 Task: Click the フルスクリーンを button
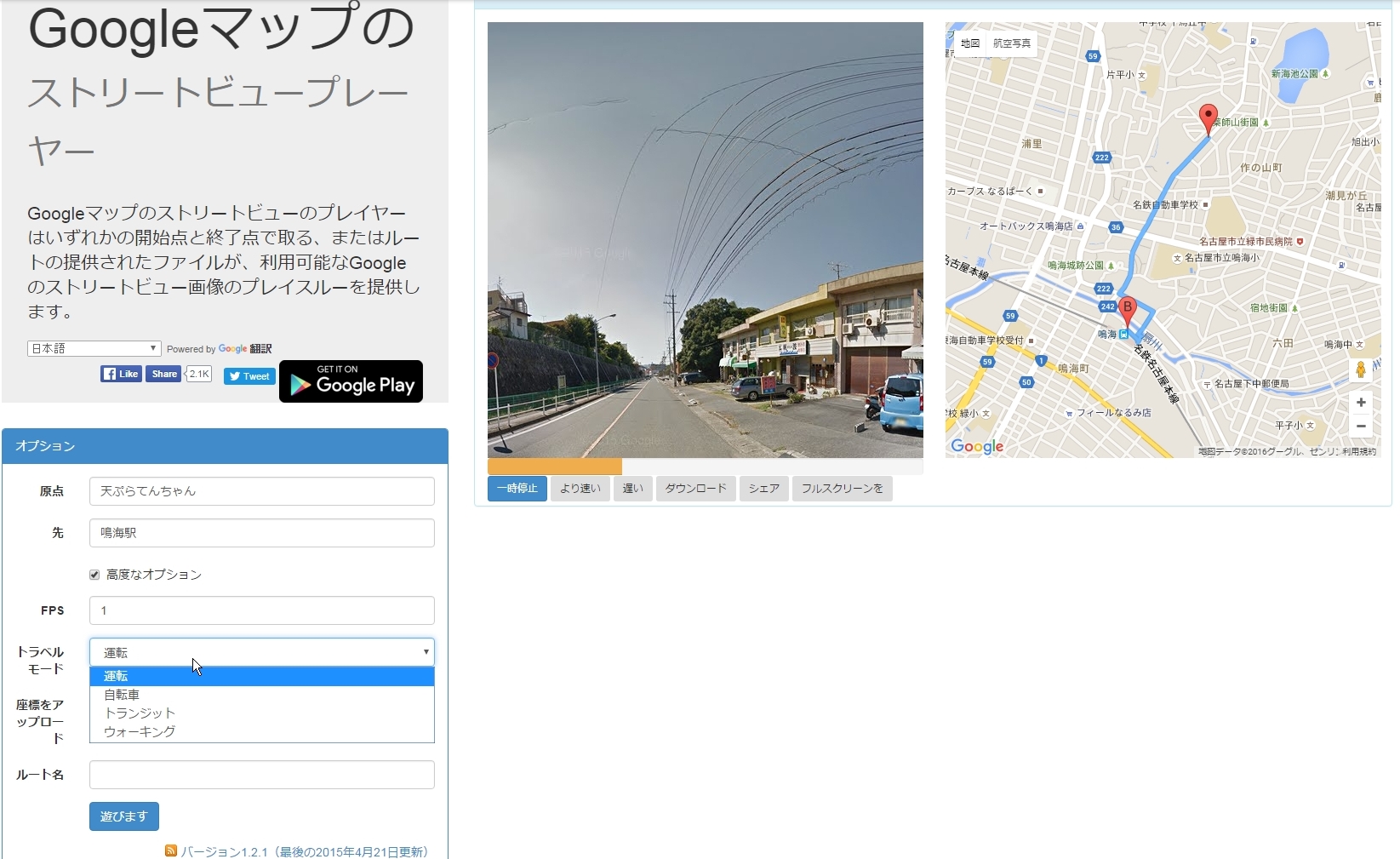coord(843,489)
